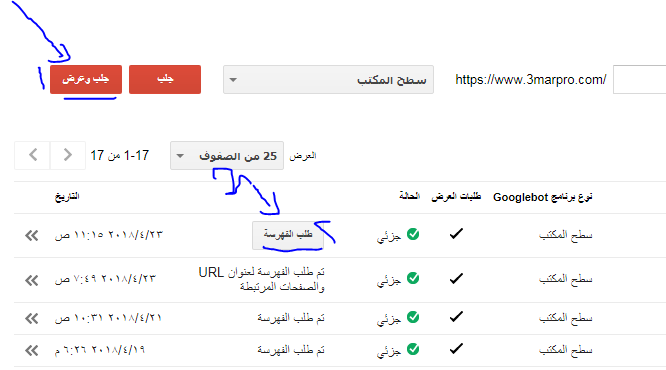Expand the row dated ٢٠١٨/٤/٢١ ١٠:٣١
The image size is (666, 370).
point(31,319)
